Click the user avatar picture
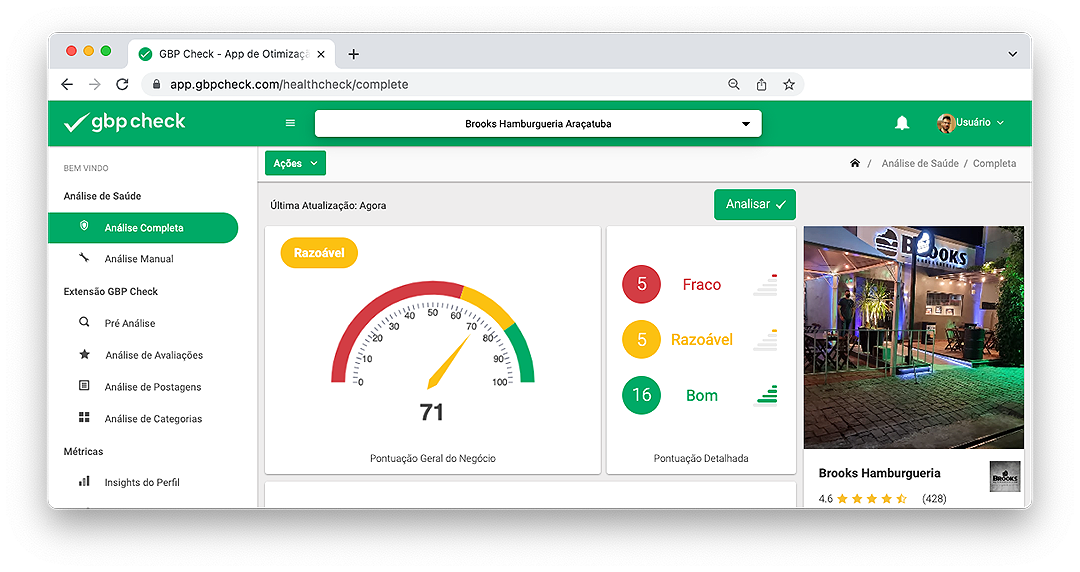 coord(946,123)
